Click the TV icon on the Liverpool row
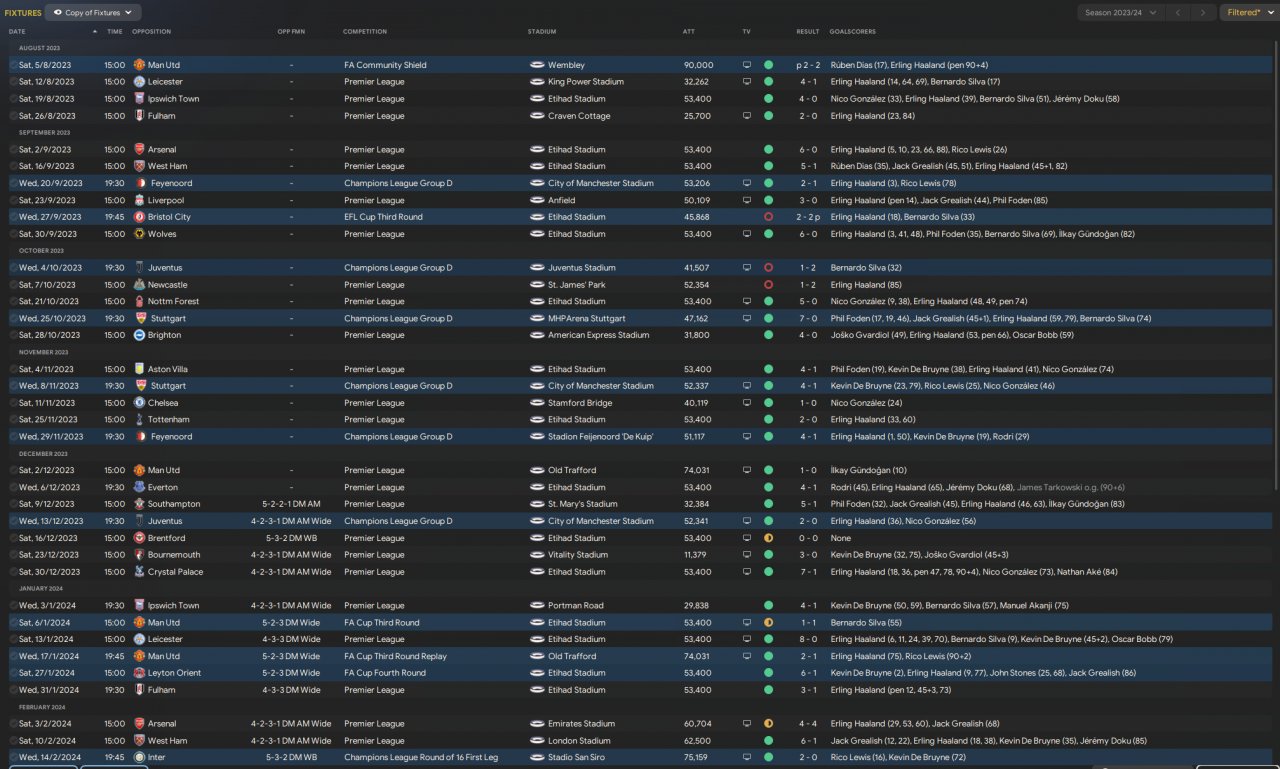 coord(746,200)
